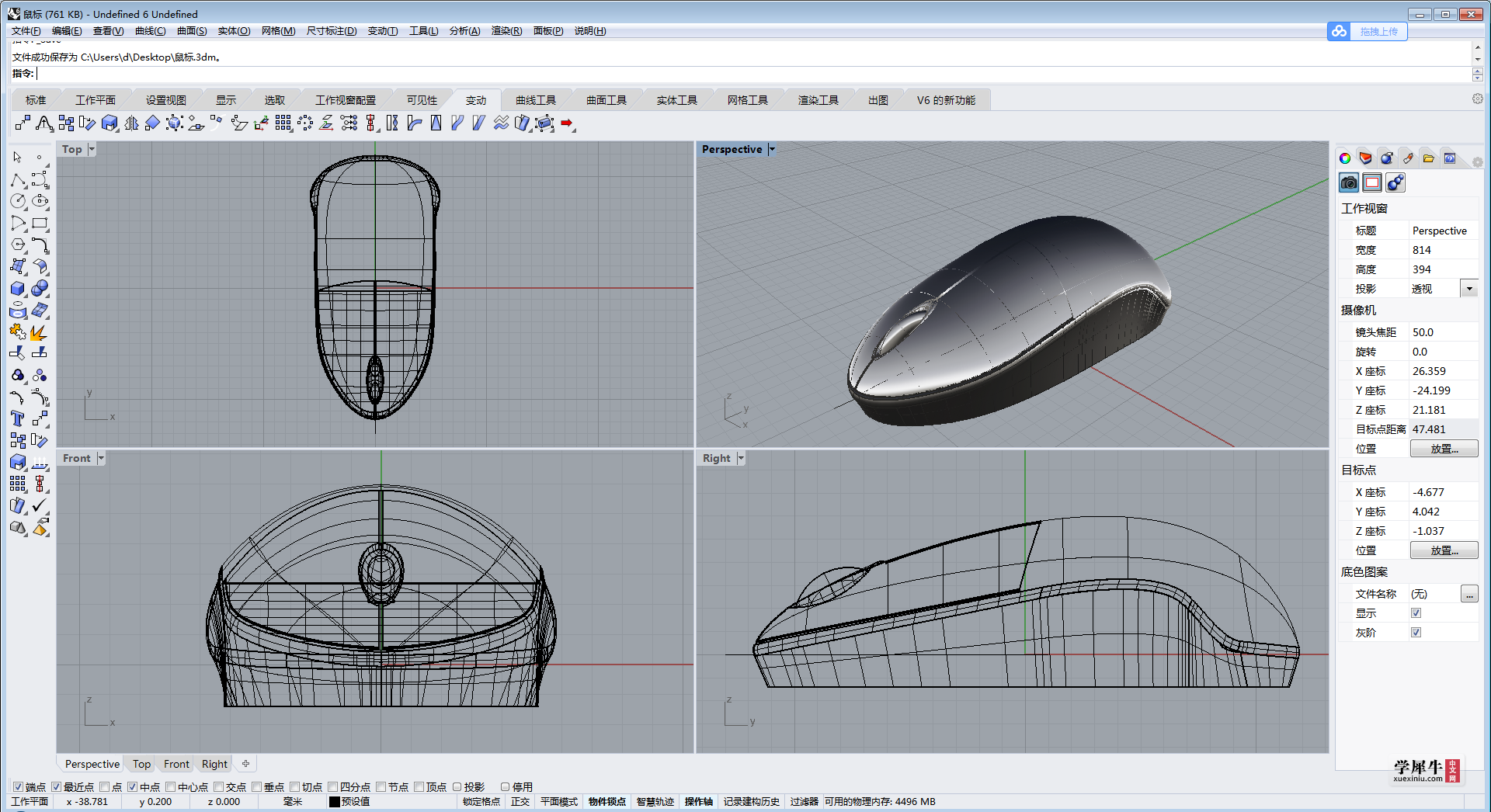Click the command input field
Image resolution: width=1491 pixels, height=812 pixels.
click(753, 74)
